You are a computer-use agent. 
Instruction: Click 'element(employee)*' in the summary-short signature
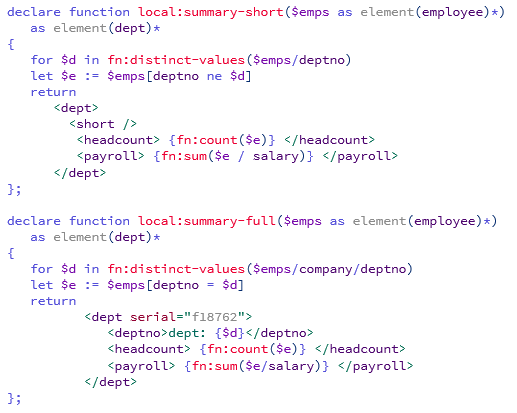coord(429,12)
